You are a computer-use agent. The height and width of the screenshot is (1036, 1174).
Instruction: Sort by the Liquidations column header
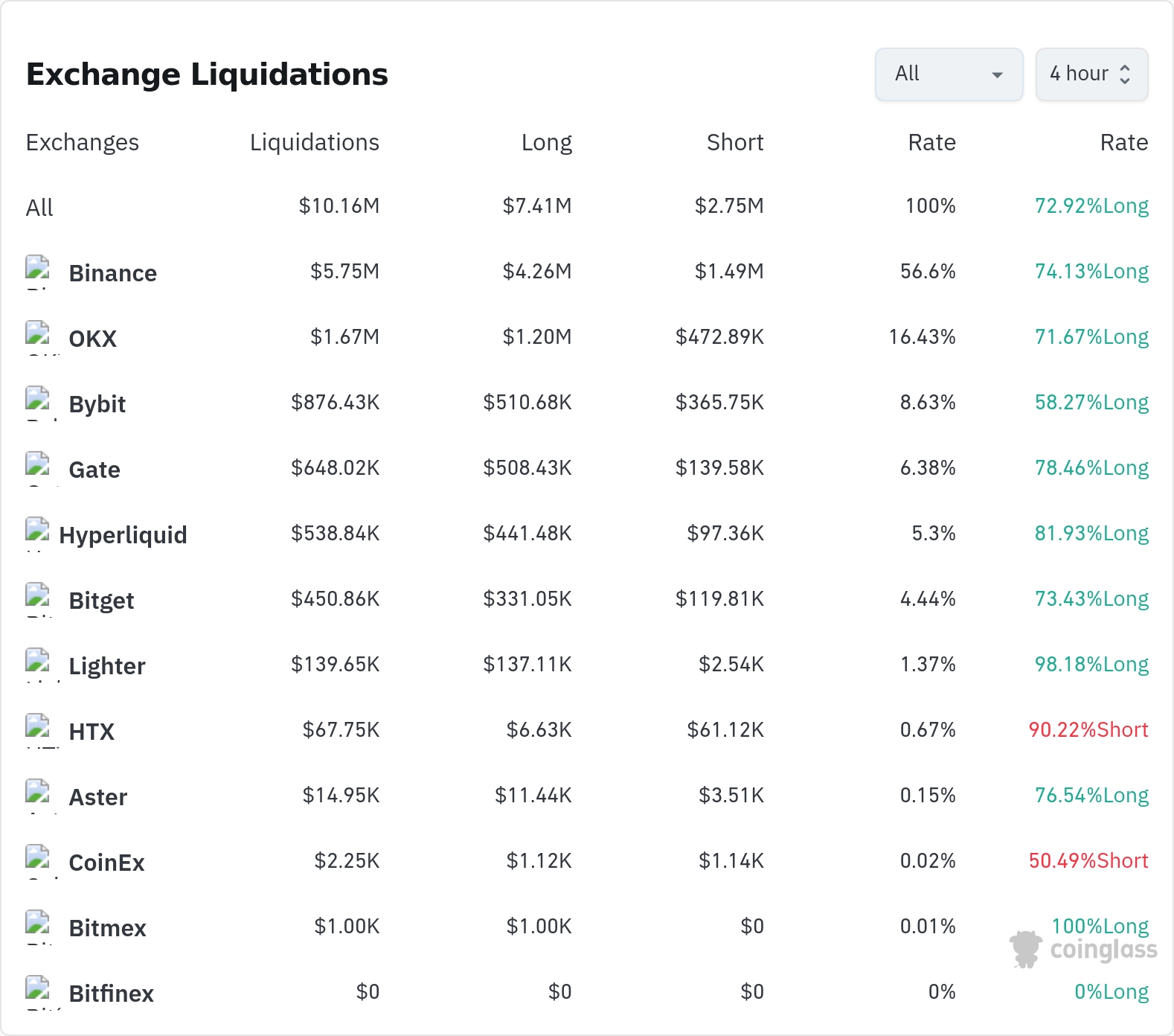pos(314,142)
